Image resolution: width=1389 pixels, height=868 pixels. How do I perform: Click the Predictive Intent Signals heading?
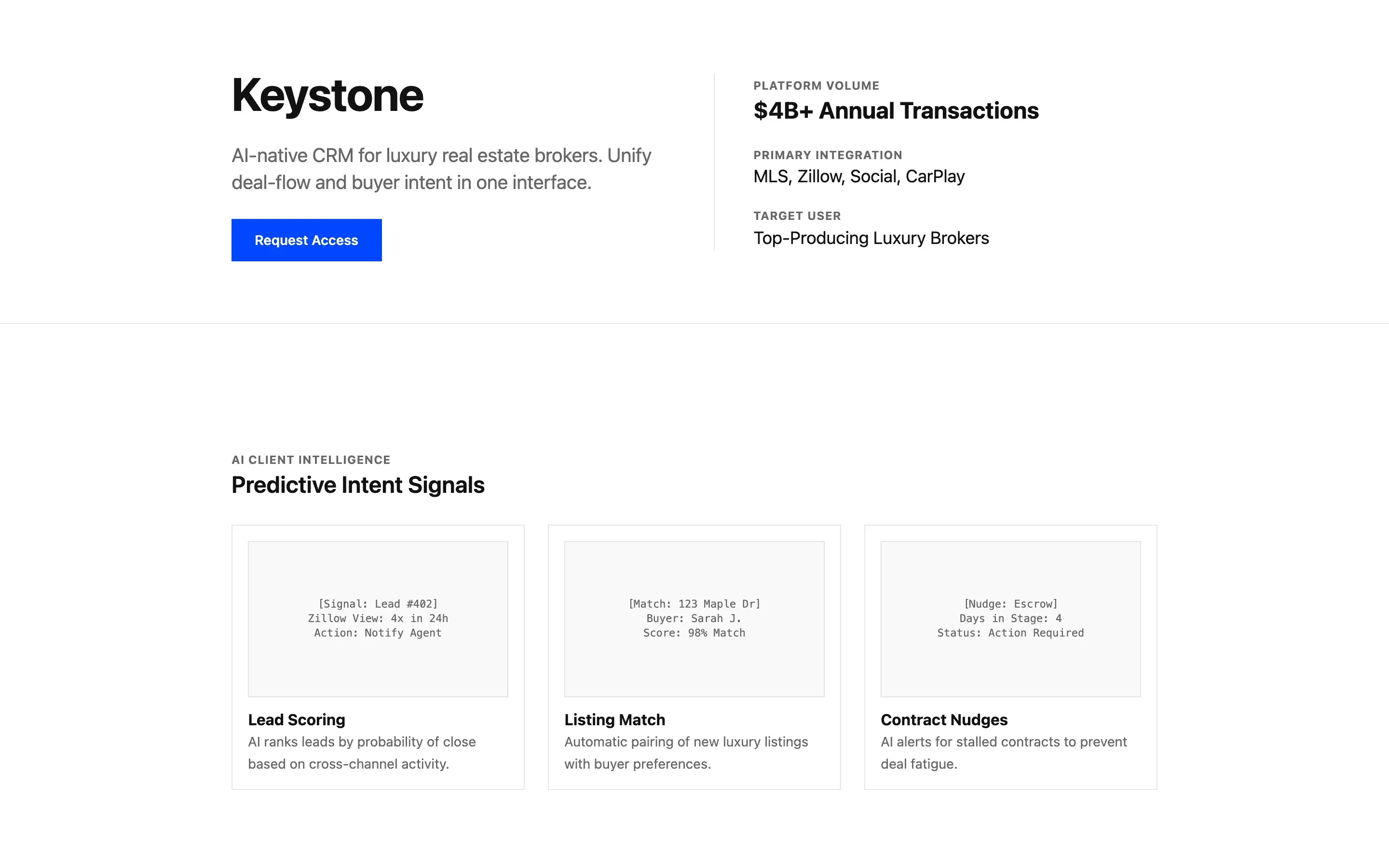[x=357, y=485]
